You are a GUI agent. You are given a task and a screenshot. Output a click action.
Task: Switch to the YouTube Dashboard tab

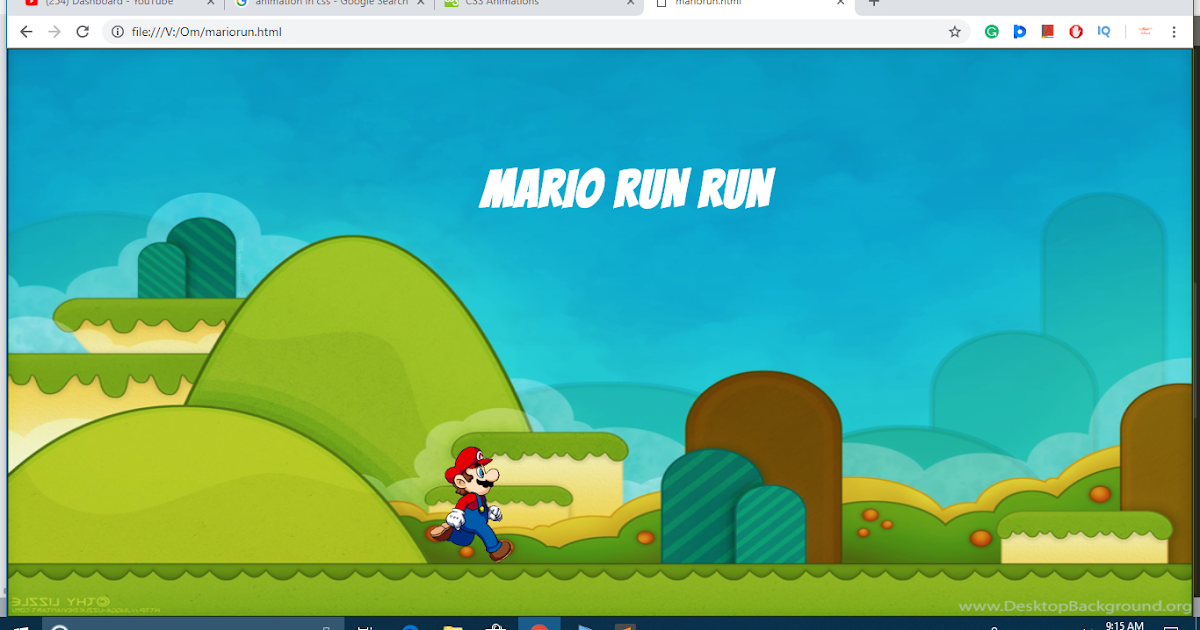tap(110, 4)
